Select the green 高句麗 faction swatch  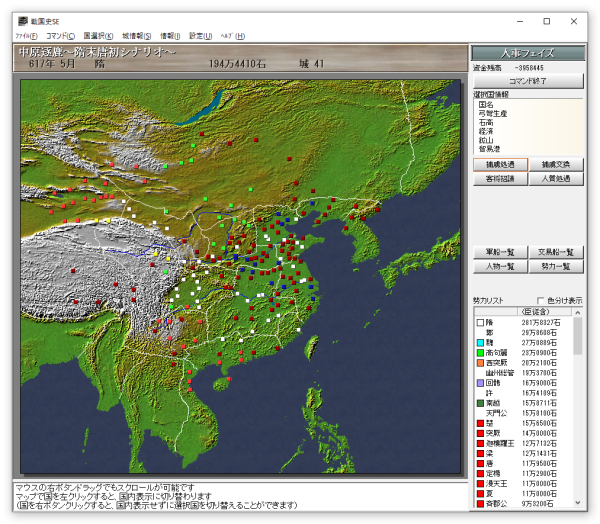(x=479, y=352)
